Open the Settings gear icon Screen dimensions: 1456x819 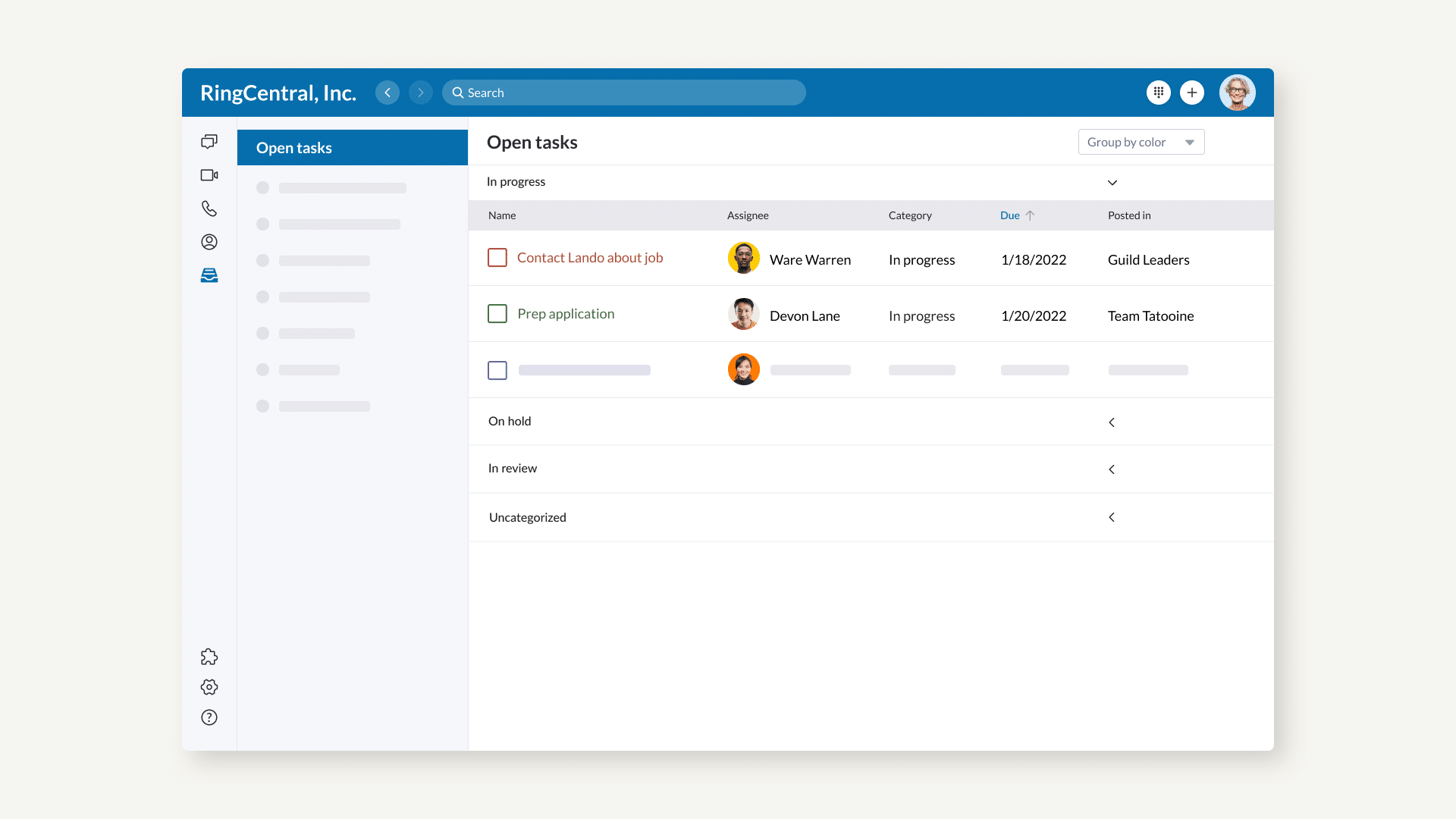coord(209,687)
